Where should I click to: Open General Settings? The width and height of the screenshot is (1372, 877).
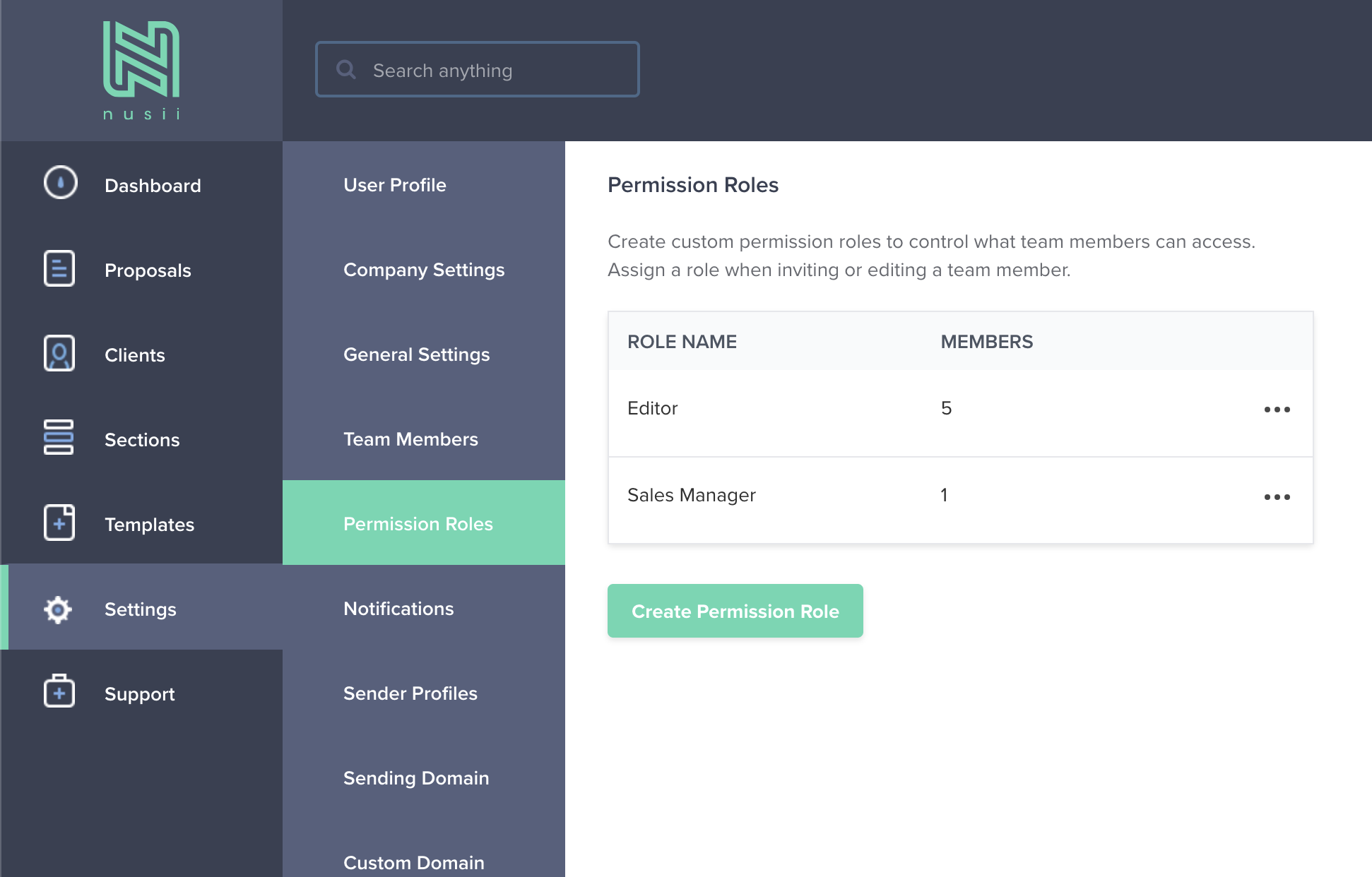416,354
